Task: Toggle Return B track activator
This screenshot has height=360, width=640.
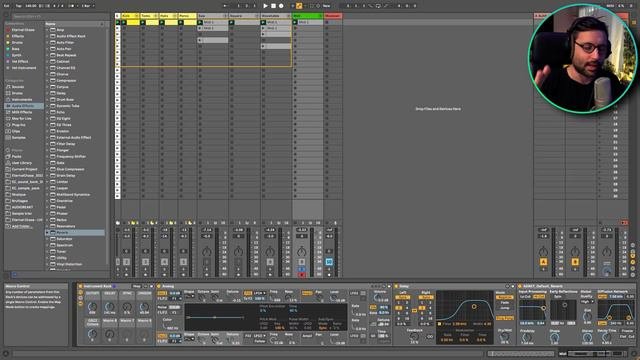Action: (x=575, y=262)
